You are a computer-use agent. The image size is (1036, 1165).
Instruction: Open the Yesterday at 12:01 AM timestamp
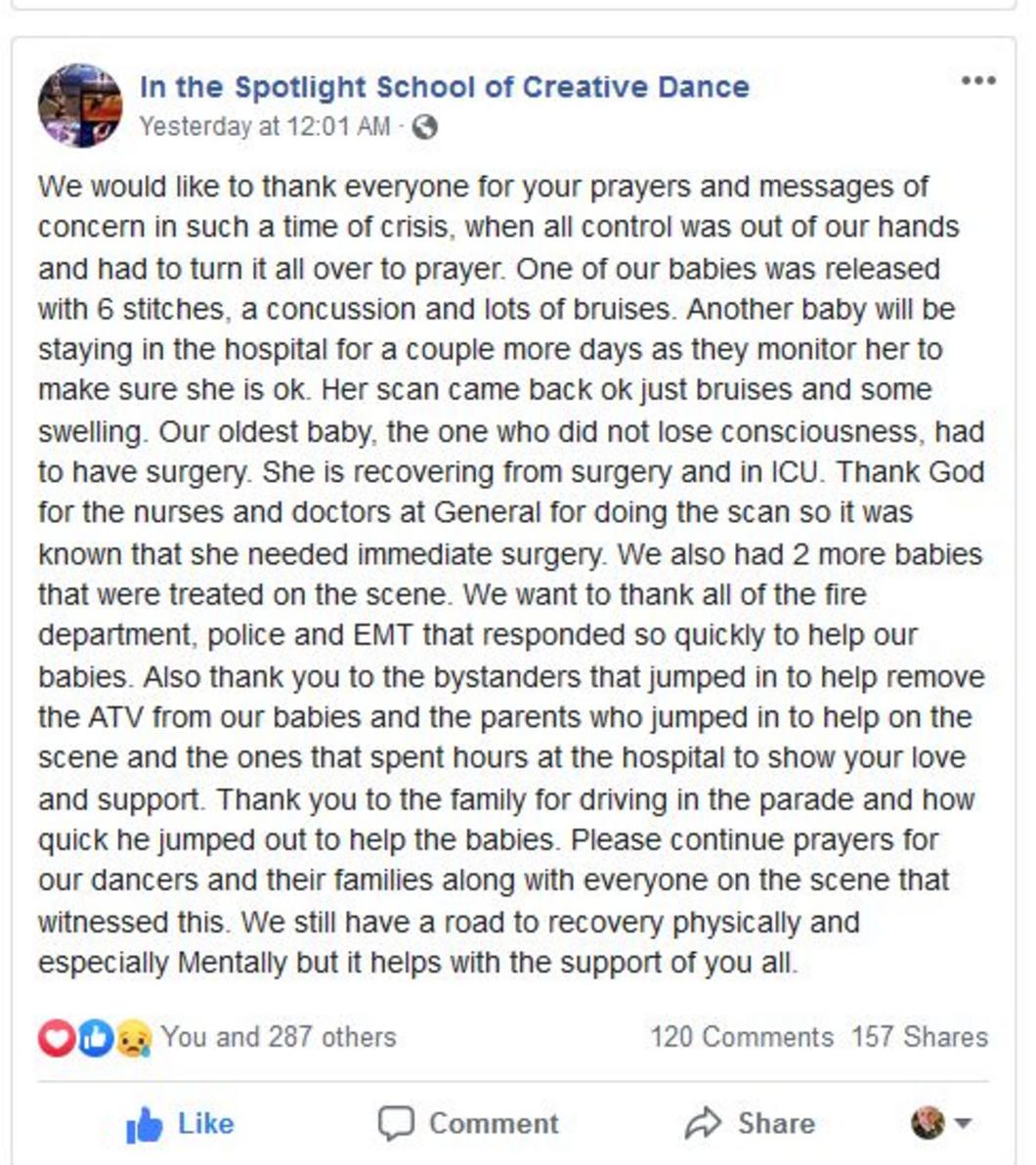265,127
